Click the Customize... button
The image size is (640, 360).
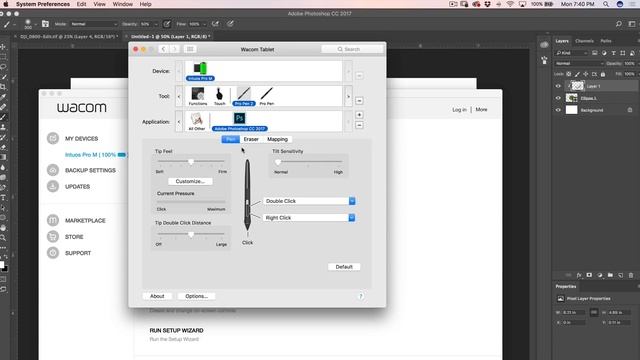[x=190, y=181]
